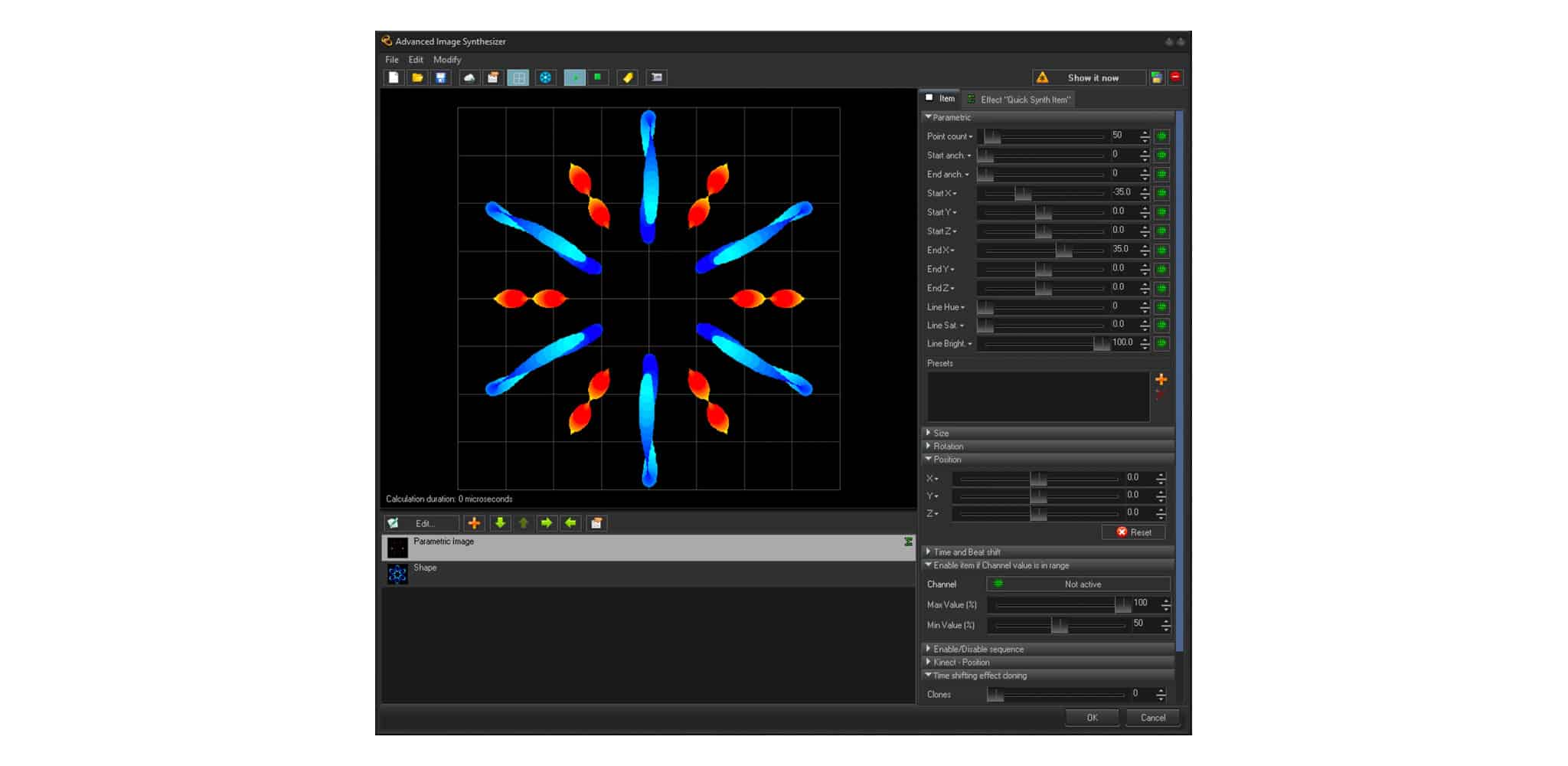Click the green down arrow above item list
This screenshot has width=1568, height=766.
500,523
